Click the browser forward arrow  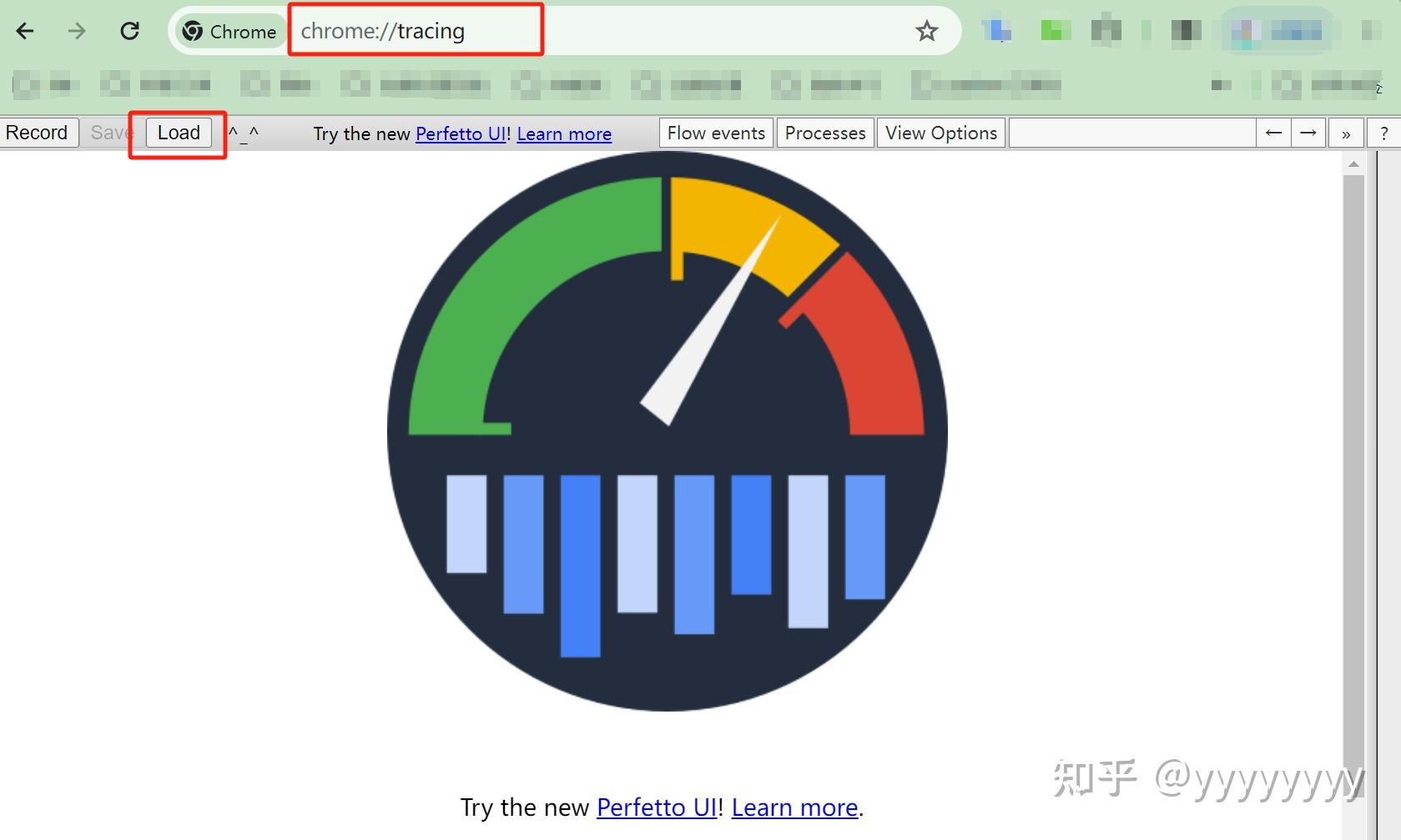pos(77,31)
